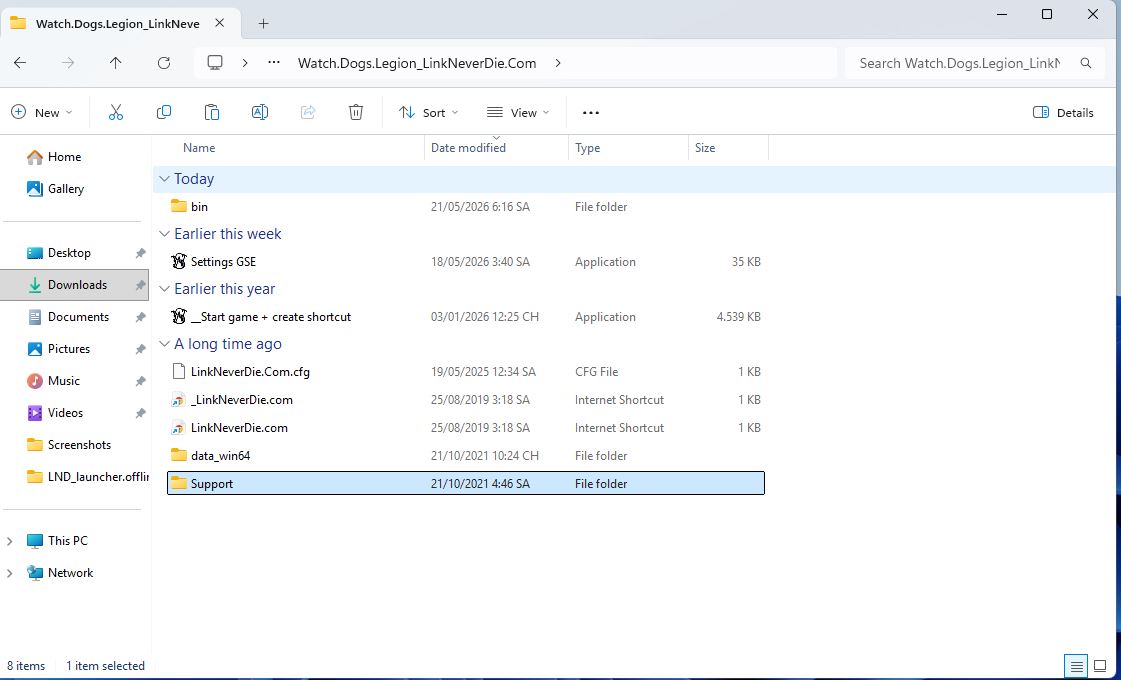The width and height of the screenshot is (1121, 680).
Task: Add a new tab with plus button
Action: [263, 24]
